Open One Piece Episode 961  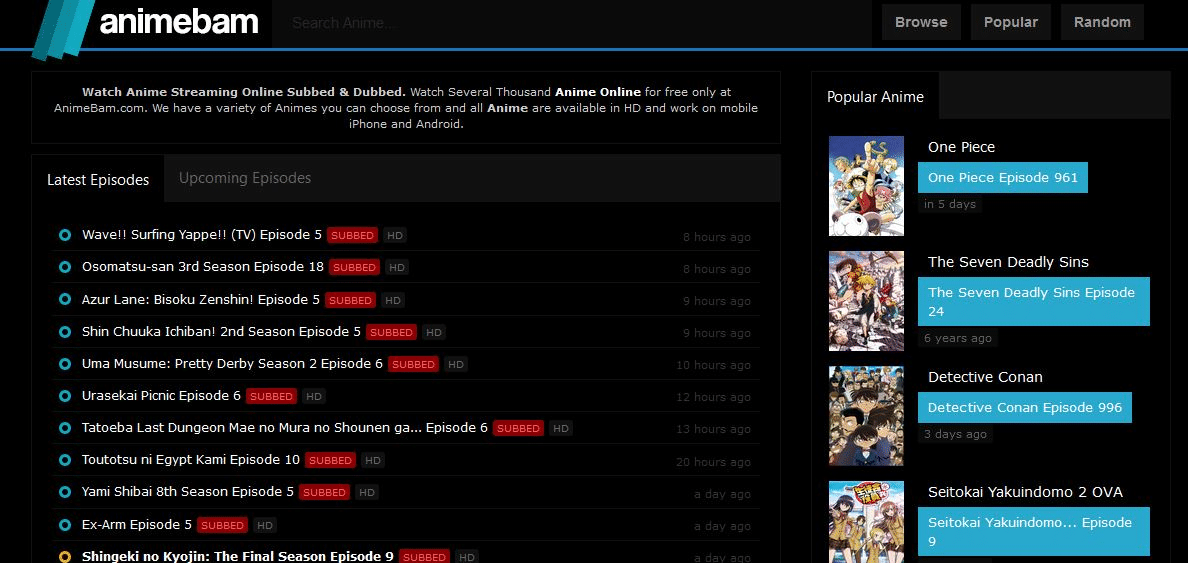(1002, 177)
